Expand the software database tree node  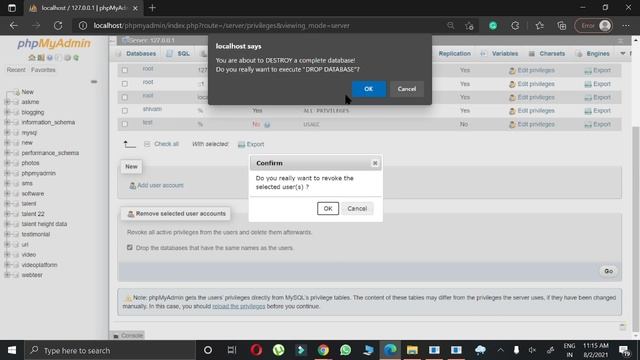coord(7,193)
